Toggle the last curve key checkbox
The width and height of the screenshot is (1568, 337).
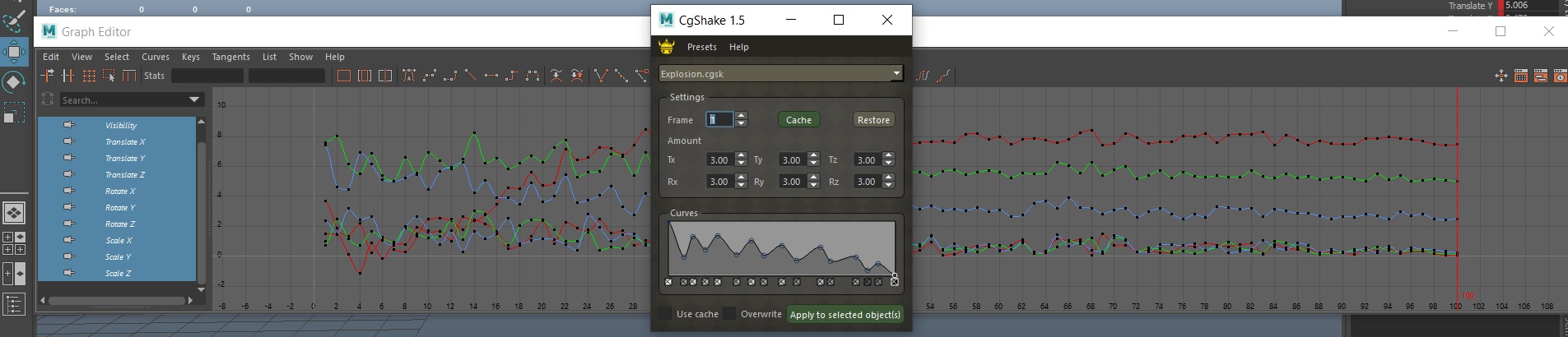click(x=895, y=282)
